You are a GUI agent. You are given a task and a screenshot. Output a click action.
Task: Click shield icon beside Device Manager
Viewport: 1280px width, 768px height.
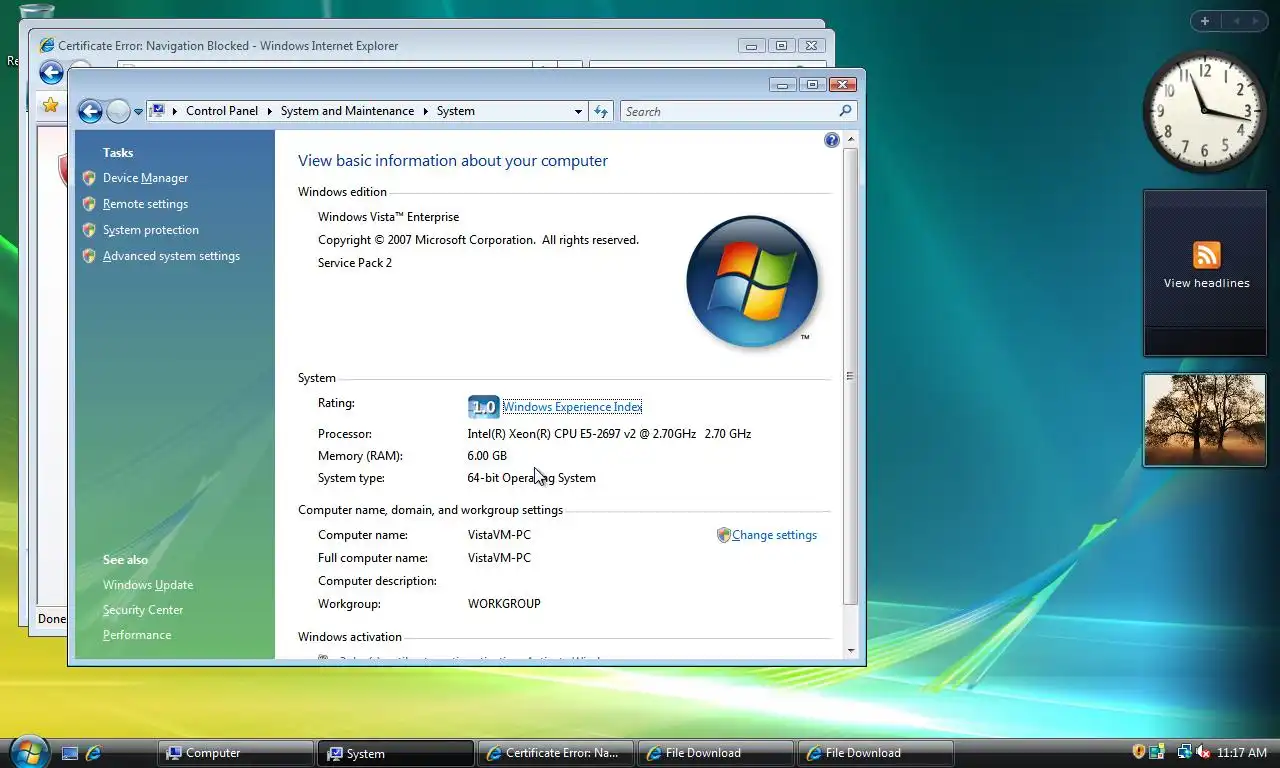(89, 178)
